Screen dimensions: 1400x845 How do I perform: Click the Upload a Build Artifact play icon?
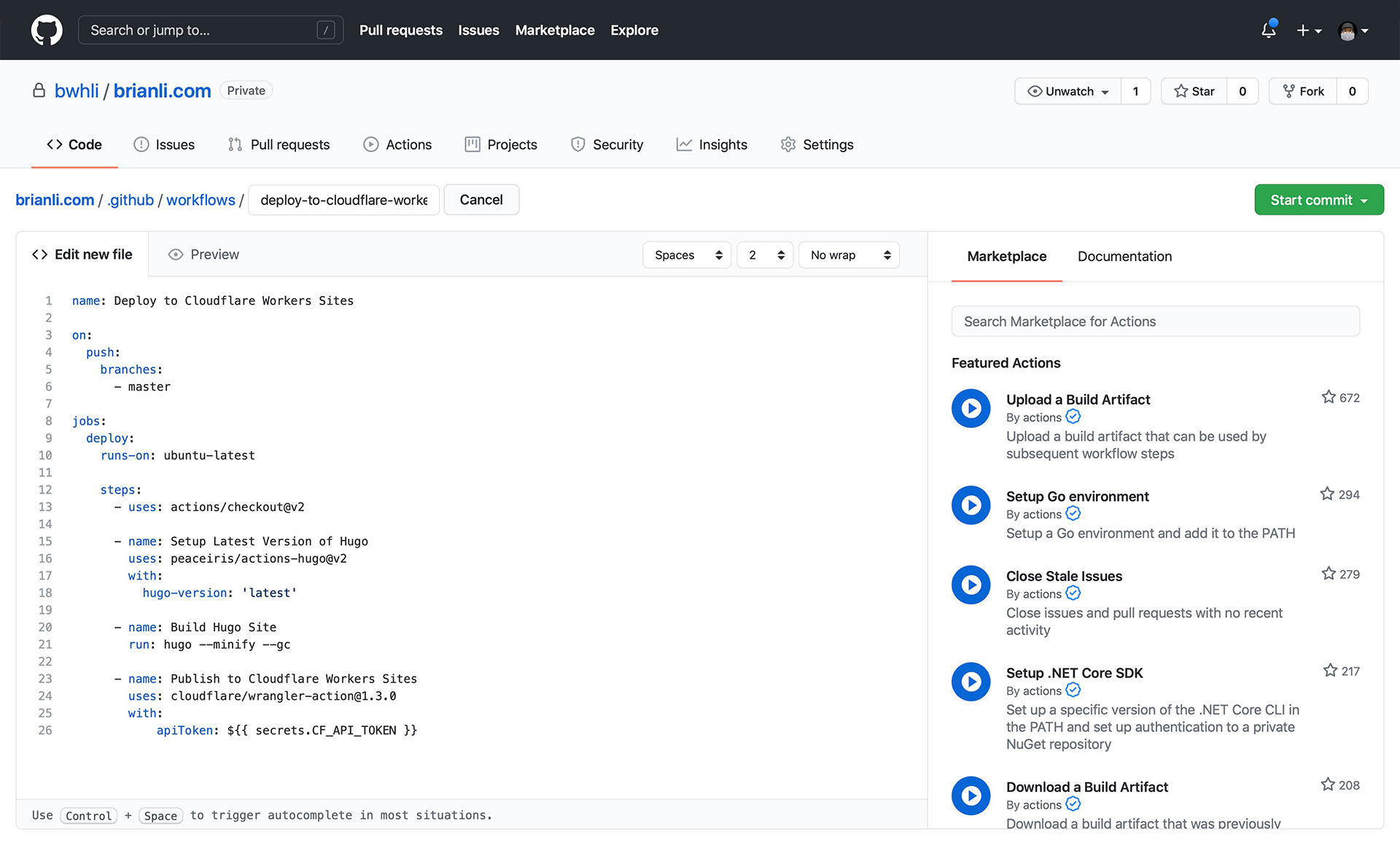click(971, 408)
